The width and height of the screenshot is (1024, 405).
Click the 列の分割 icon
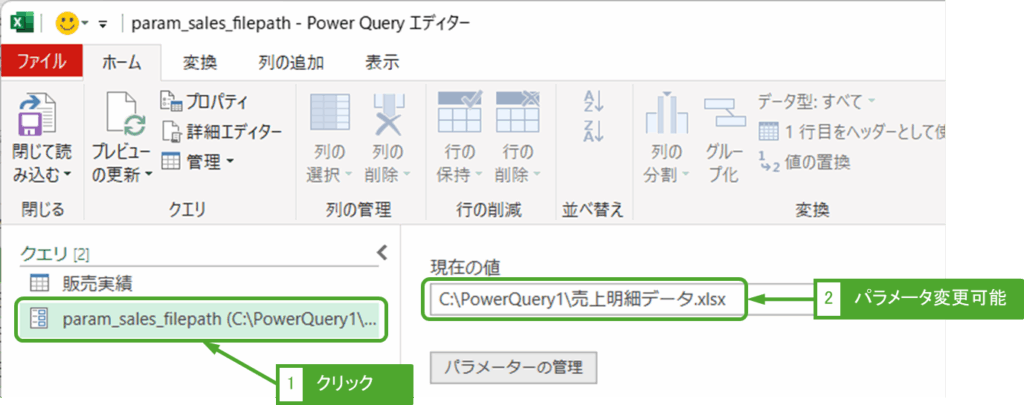pyautogui.click(x=666, y=114)
